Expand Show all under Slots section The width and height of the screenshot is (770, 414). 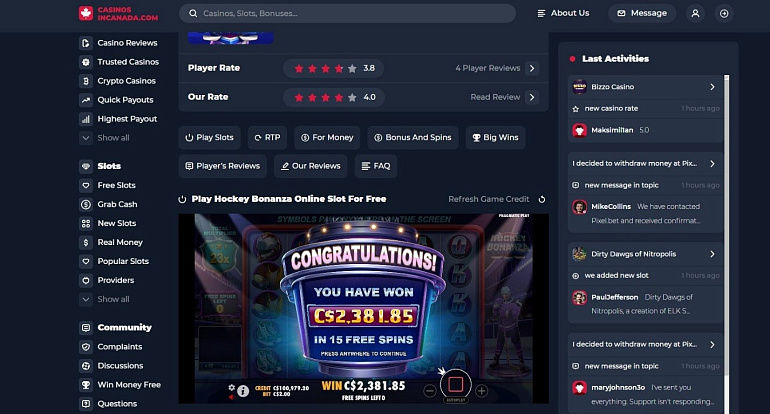(x=105, y=299)
